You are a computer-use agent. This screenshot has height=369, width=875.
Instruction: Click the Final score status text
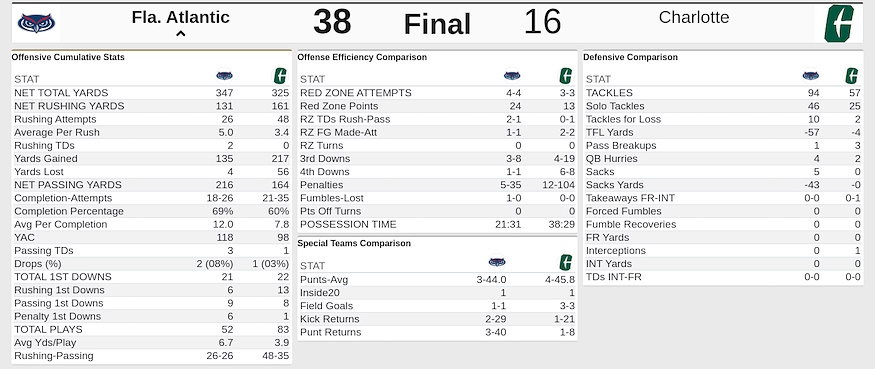pos(437,25)
